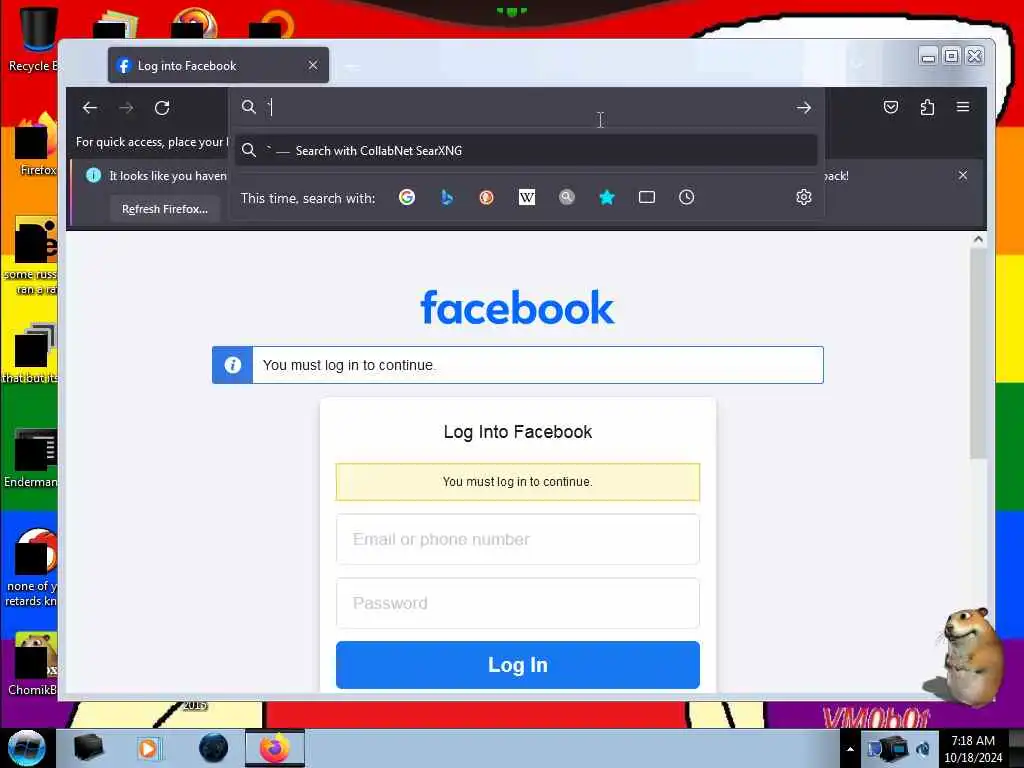Image resolution: width=1024 pixels, height=768 pixels.
Task: Click the Email or phone number field
Action: pyautogui.click(x=518, y=539)
